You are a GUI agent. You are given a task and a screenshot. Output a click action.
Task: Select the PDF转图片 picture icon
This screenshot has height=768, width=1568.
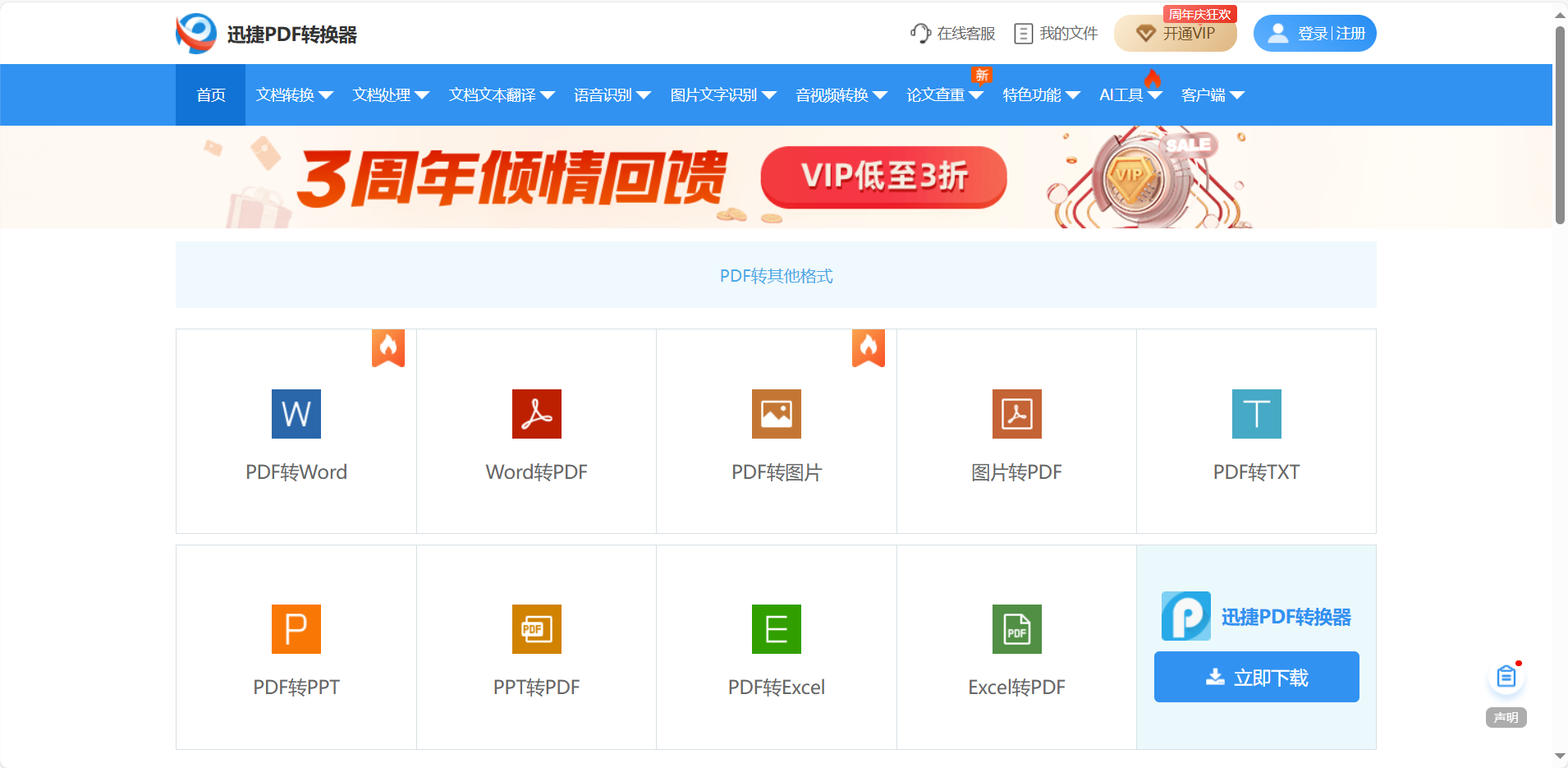coord(777,414)
